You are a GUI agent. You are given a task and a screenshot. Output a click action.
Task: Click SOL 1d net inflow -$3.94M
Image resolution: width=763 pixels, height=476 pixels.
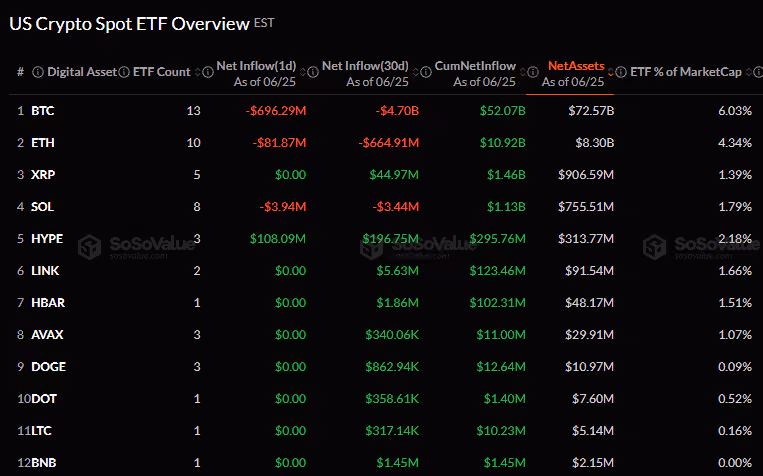coord(283,207)
